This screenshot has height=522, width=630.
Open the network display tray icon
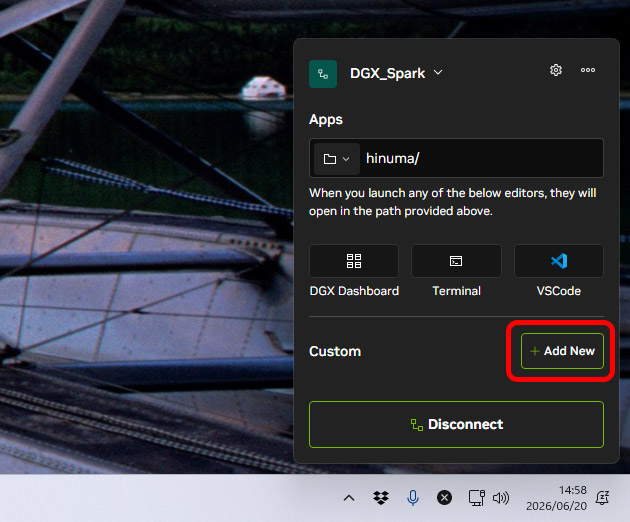click(477, 498)
